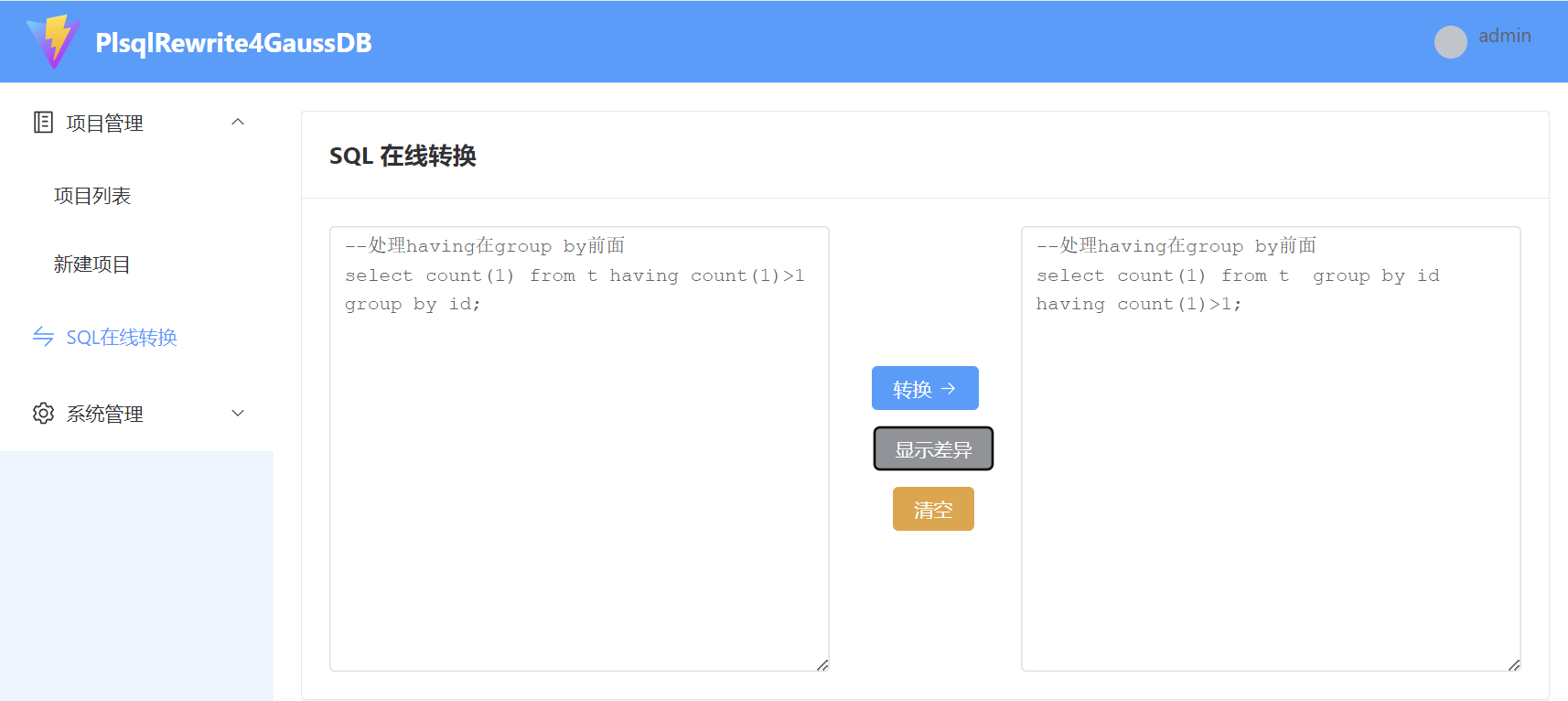This screenshot has height=701, width=1568.
Task: Expand the 系统管理 menu chevron
Action: click(x=238, y=414)
